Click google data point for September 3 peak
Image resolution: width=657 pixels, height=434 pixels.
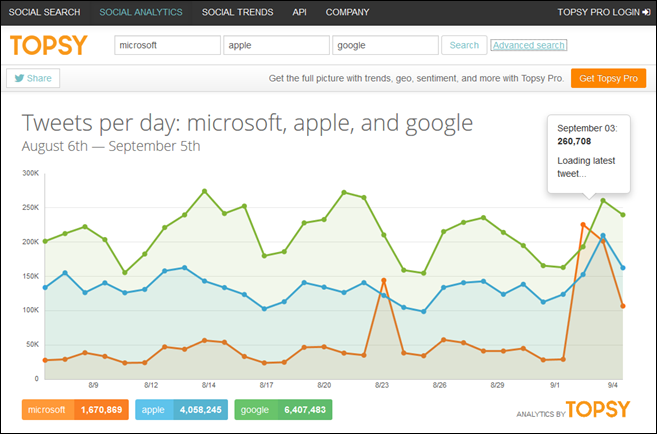click(x=603, y=200)
